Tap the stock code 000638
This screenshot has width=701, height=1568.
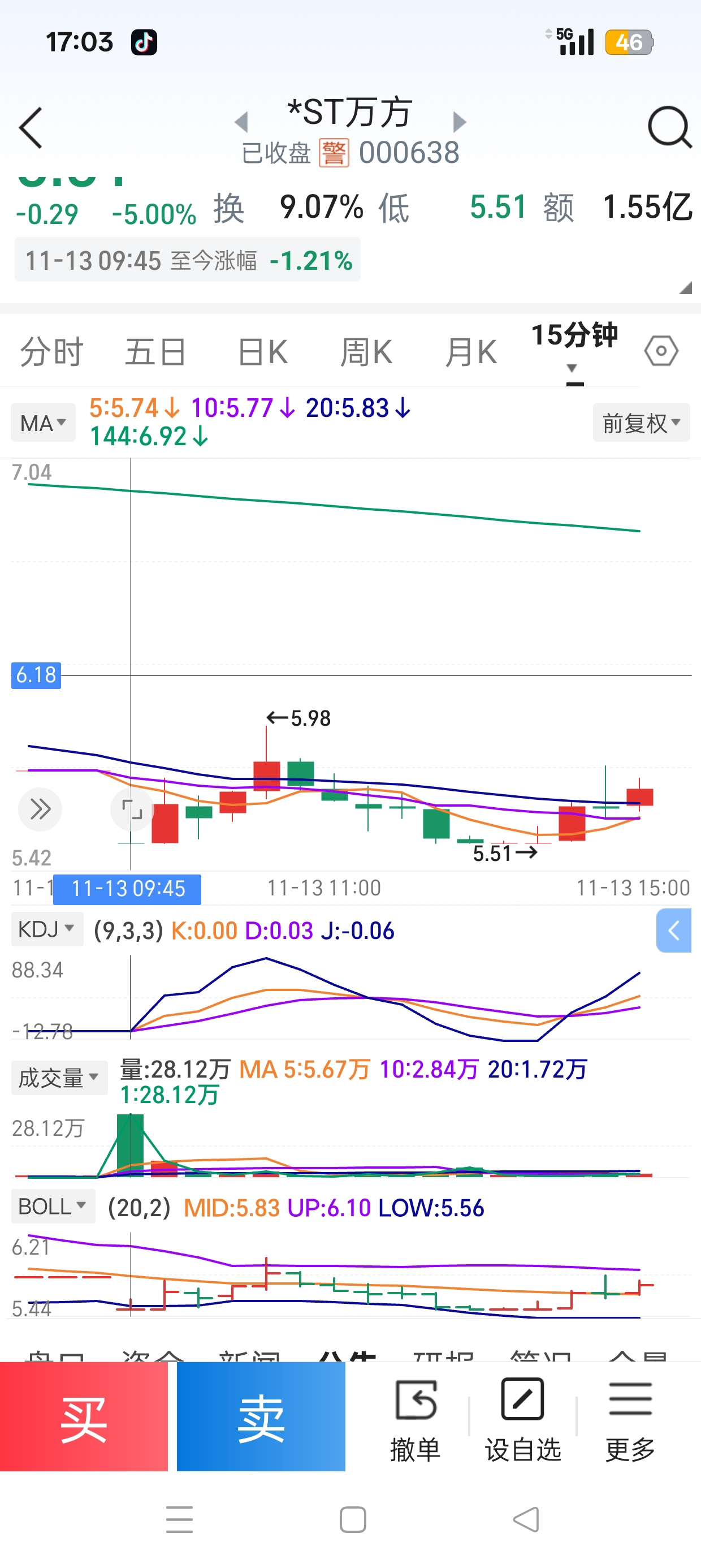(x=409, y=152)
